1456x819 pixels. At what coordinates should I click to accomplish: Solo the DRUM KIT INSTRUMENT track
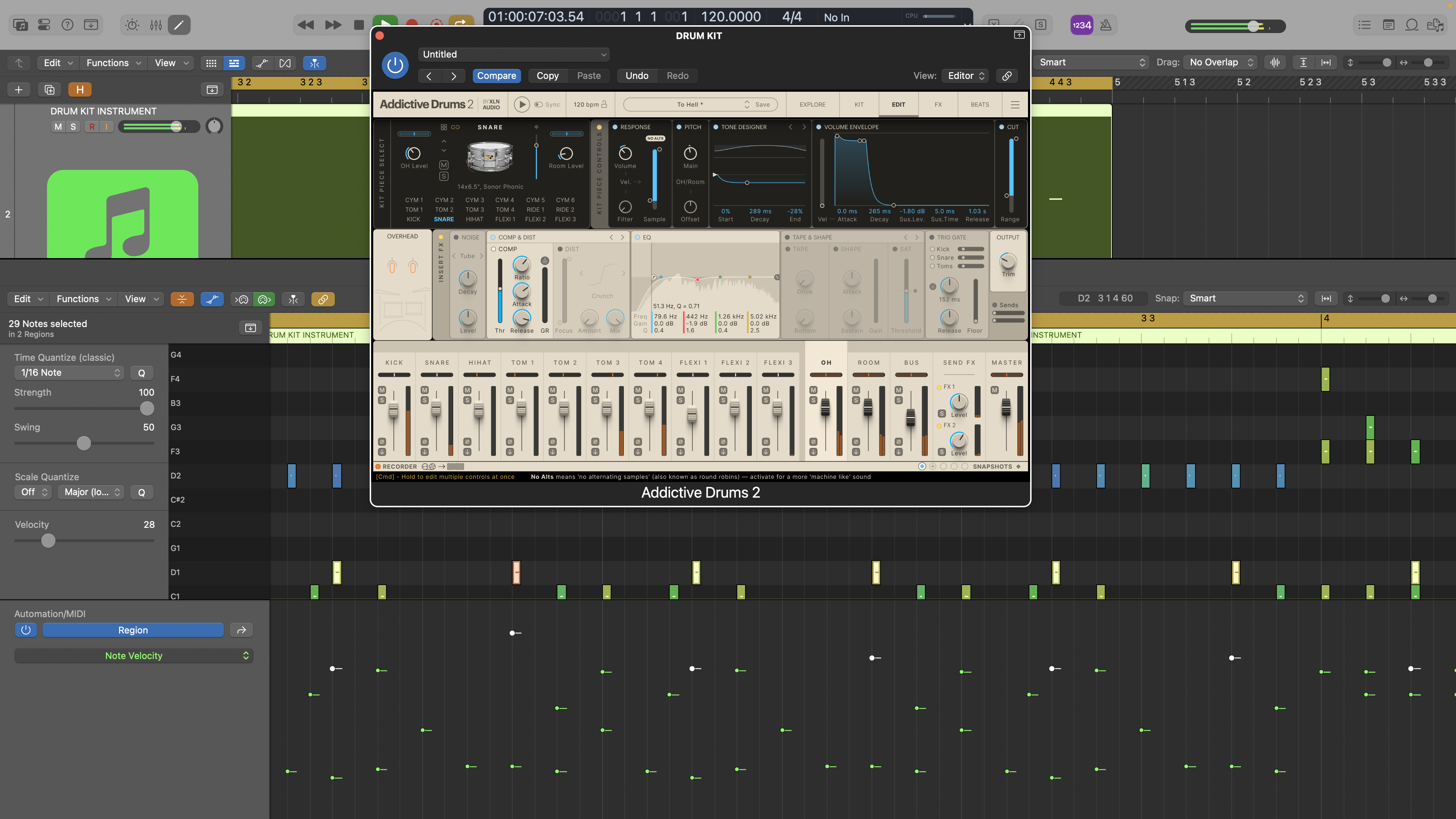tap(73, 127)
